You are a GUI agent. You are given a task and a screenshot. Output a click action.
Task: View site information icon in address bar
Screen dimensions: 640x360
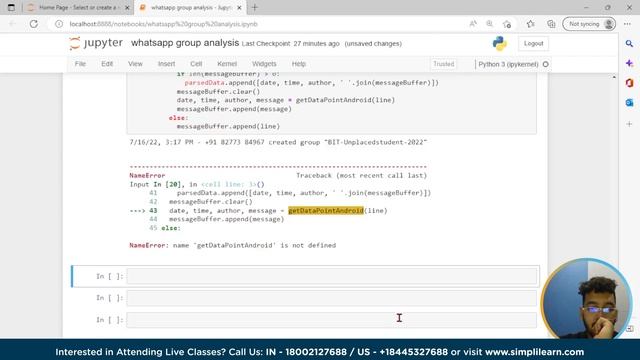click(x=59, y=24)
